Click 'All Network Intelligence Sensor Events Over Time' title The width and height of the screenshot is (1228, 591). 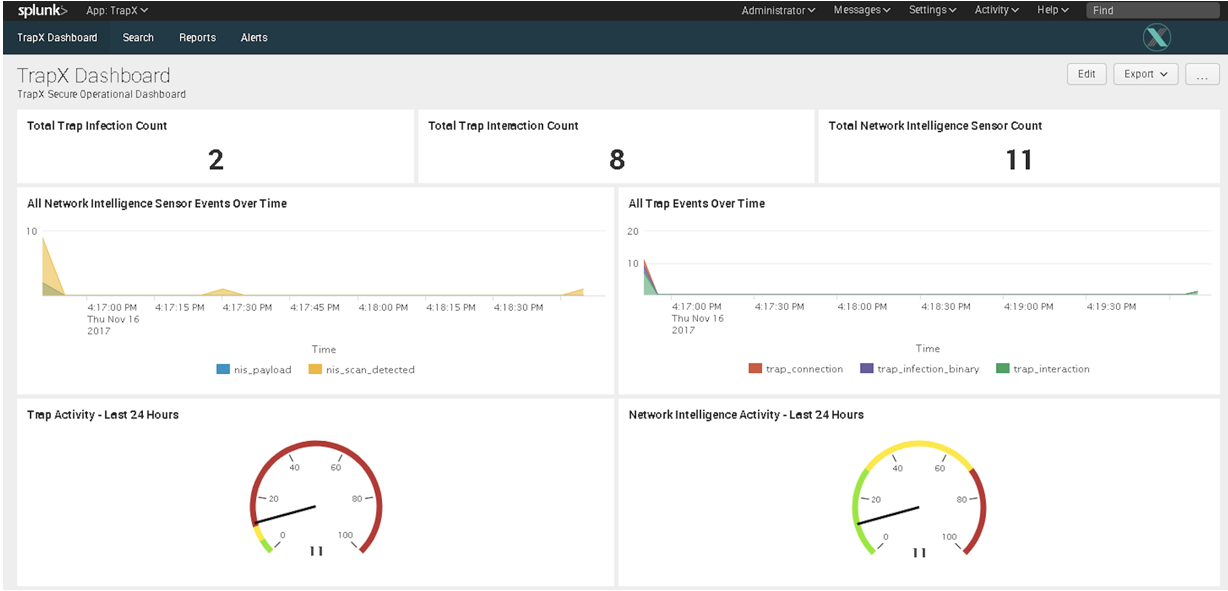157,203
